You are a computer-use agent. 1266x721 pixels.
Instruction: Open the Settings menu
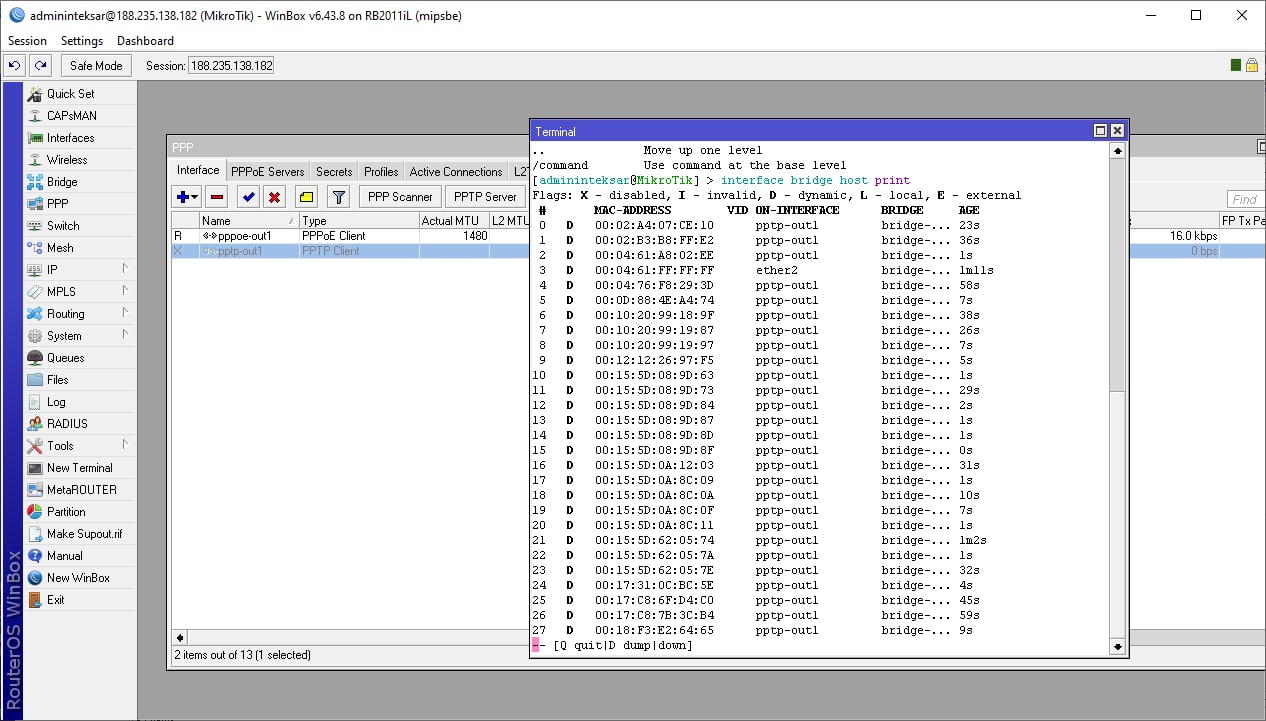tap(82, 41)
